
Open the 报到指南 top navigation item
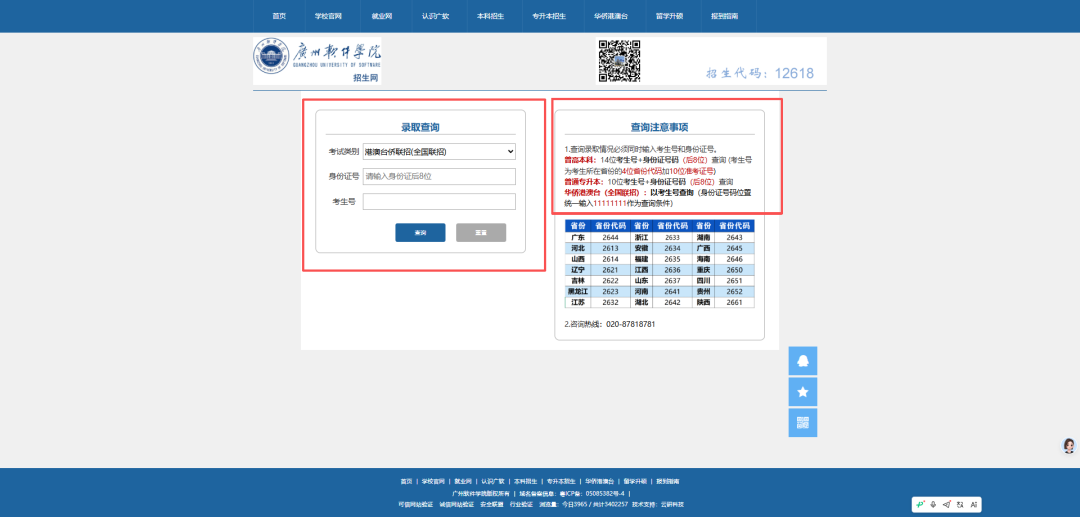tap(725, 16)
